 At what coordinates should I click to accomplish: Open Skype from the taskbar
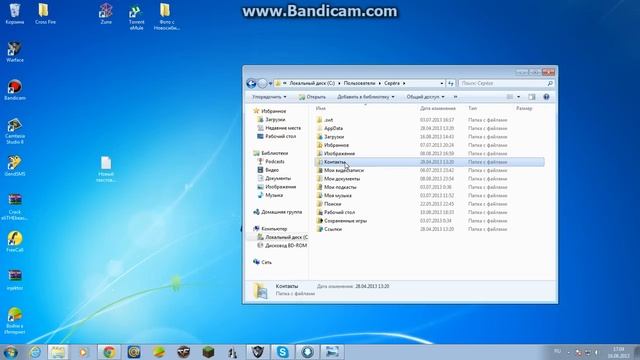coord(282,352)
